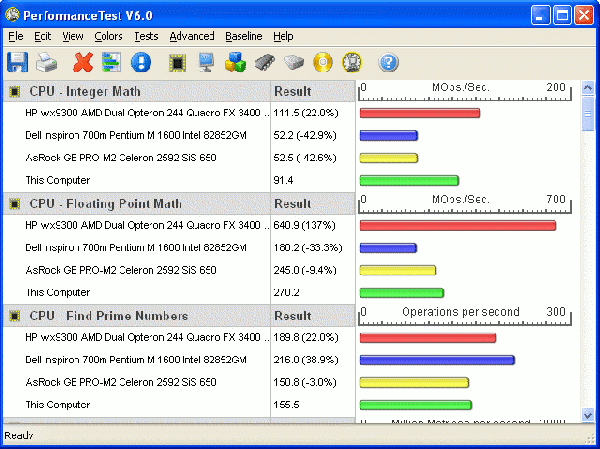
Task: Maximize the PerformanceTest window
Action: 562,16
